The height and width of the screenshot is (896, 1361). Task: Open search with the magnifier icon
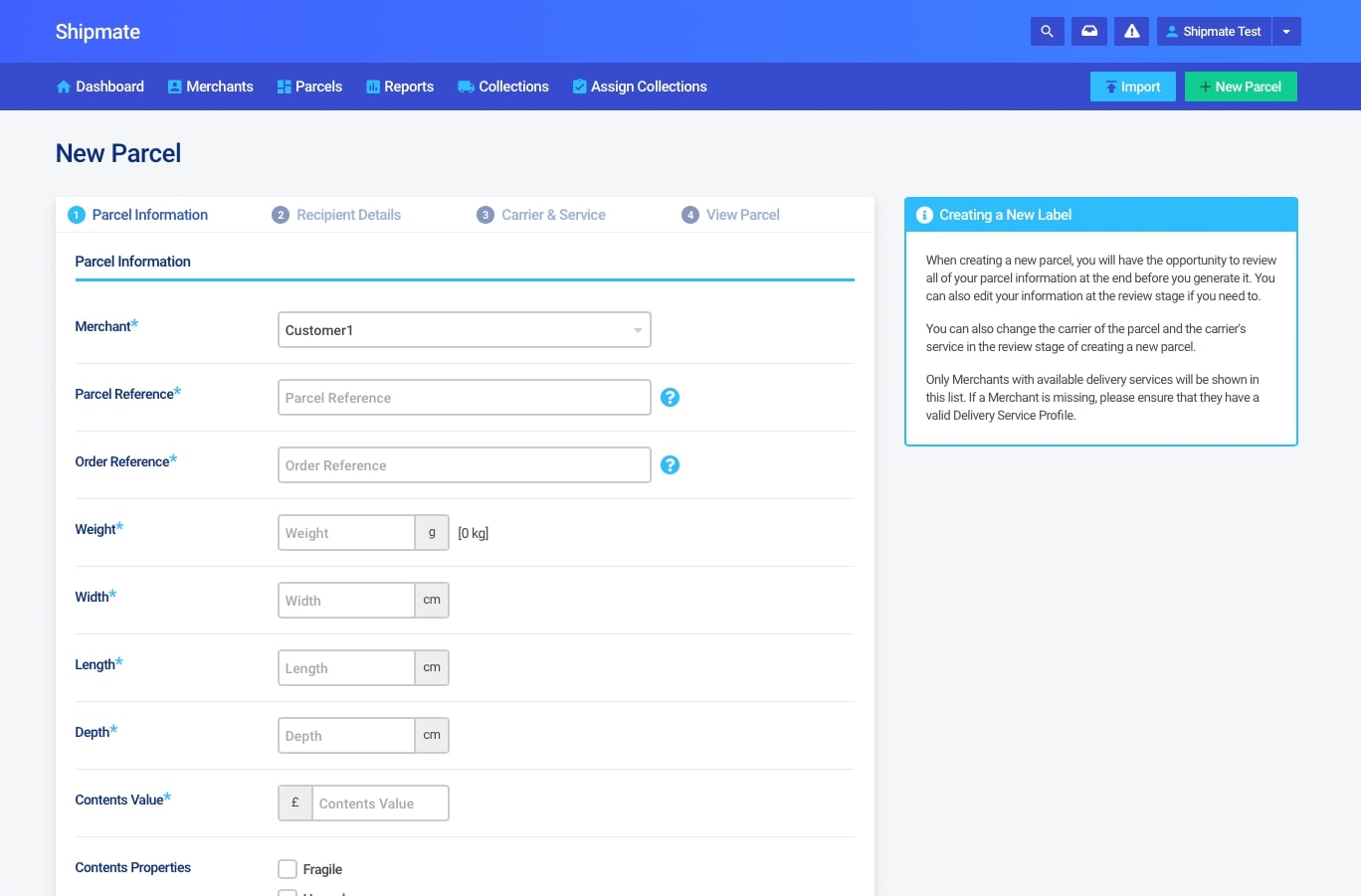[x=1047, y=31]
